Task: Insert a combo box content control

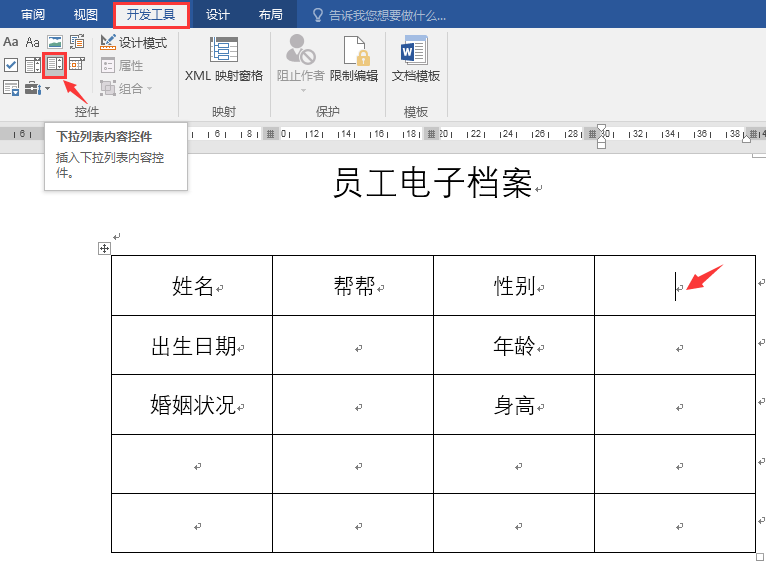Action: [x=33, y=65]
